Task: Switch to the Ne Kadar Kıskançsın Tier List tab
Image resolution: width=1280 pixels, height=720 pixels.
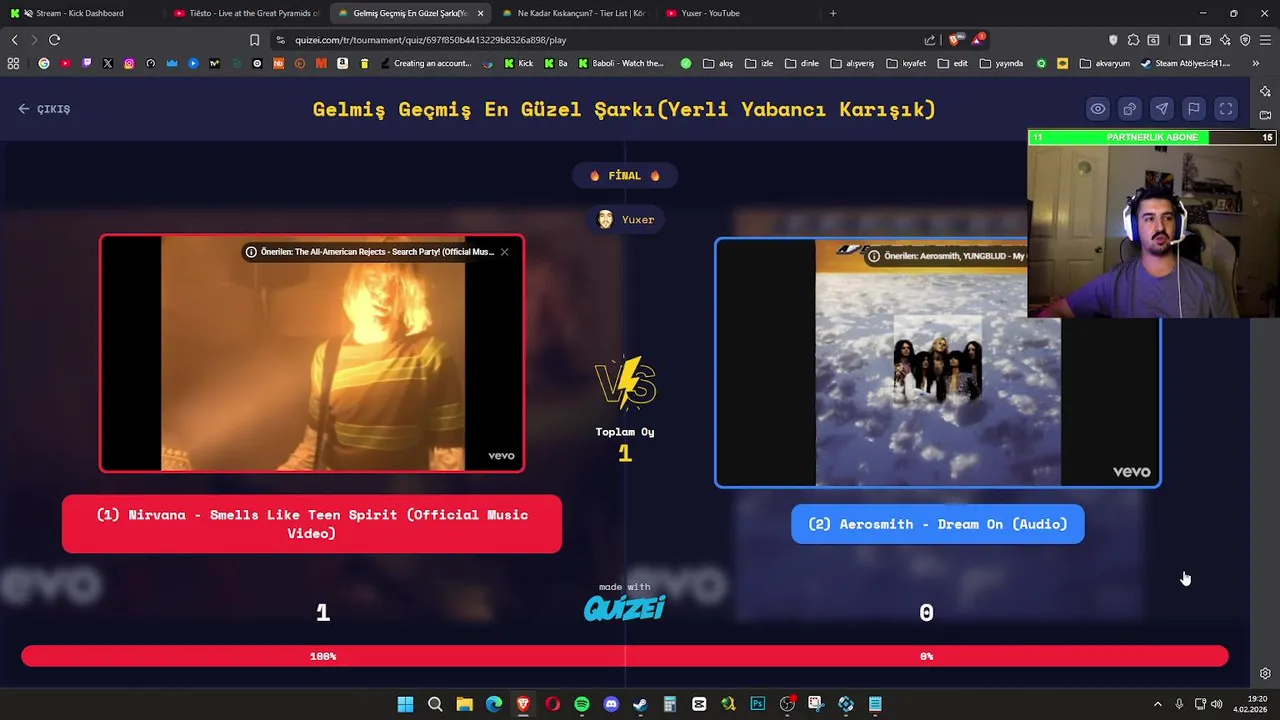Action: click(574, 13)
